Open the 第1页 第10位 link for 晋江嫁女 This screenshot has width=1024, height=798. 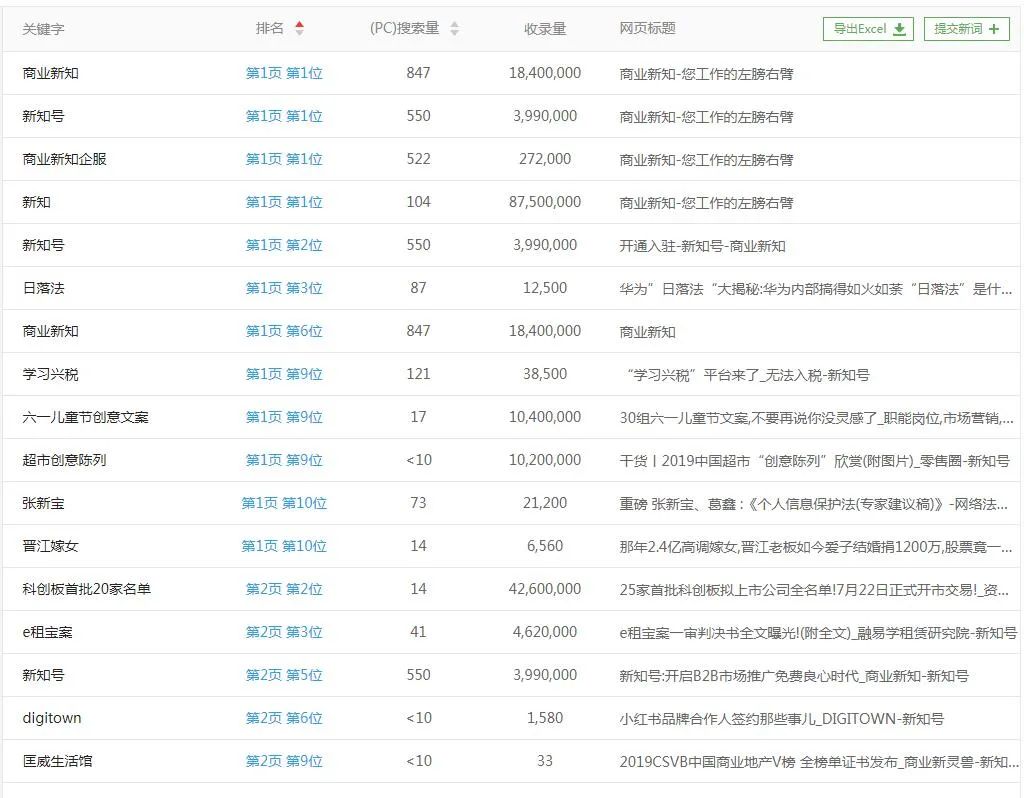click(x=284, y=546)
